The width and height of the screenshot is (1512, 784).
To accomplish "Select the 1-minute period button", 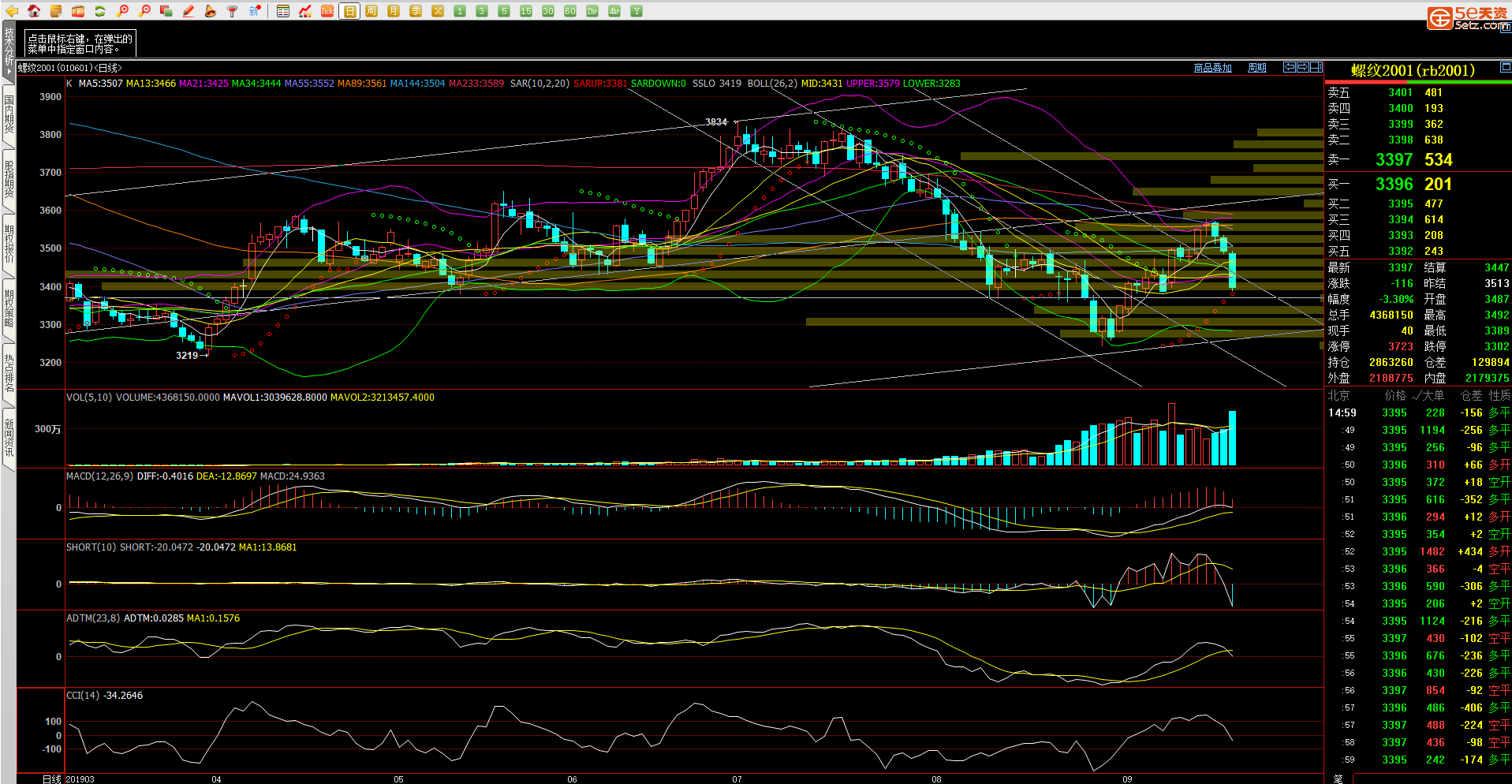I will point(460,11).
